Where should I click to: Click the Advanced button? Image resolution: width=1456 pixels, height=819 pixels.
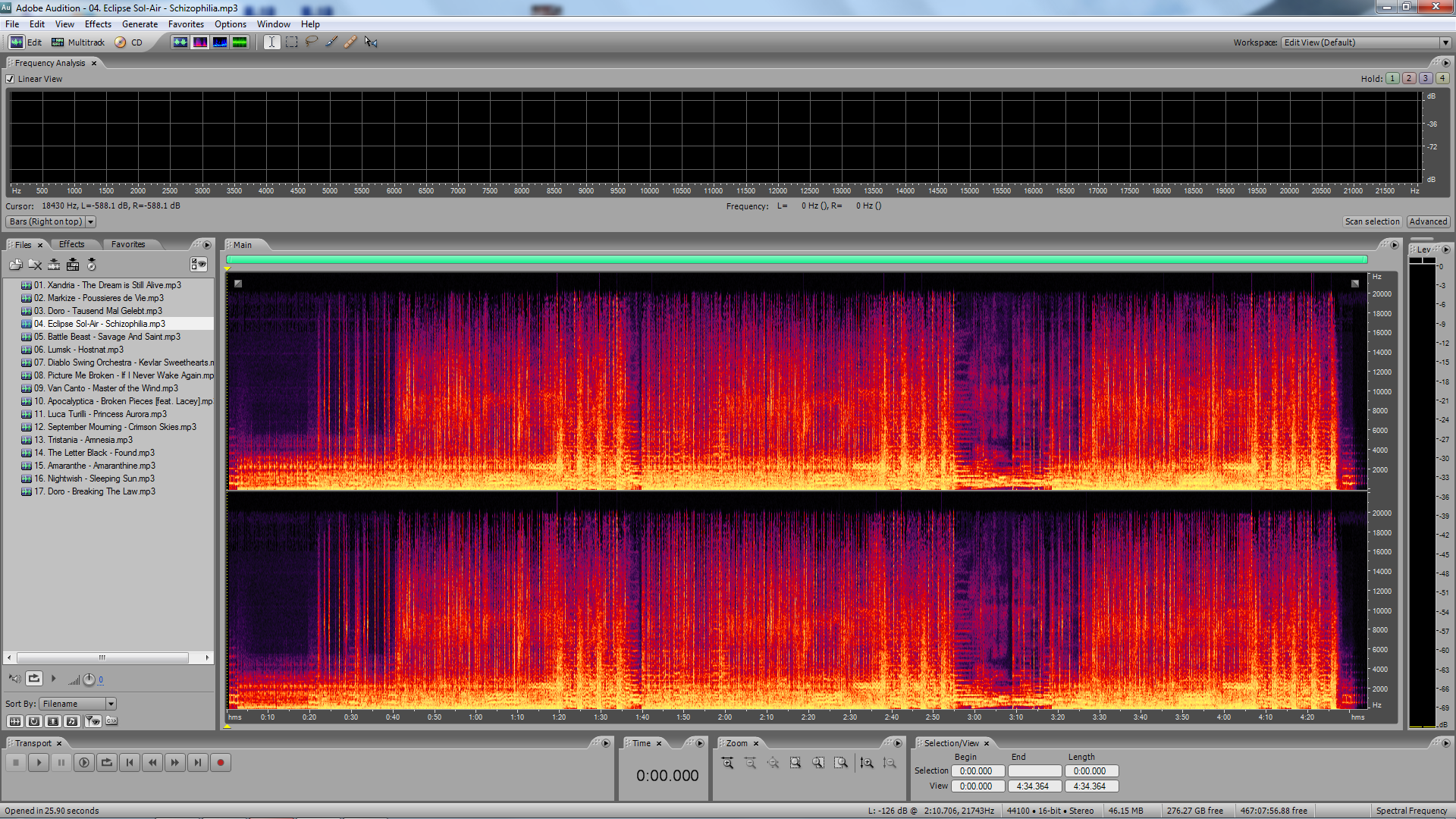[1428, 221]
